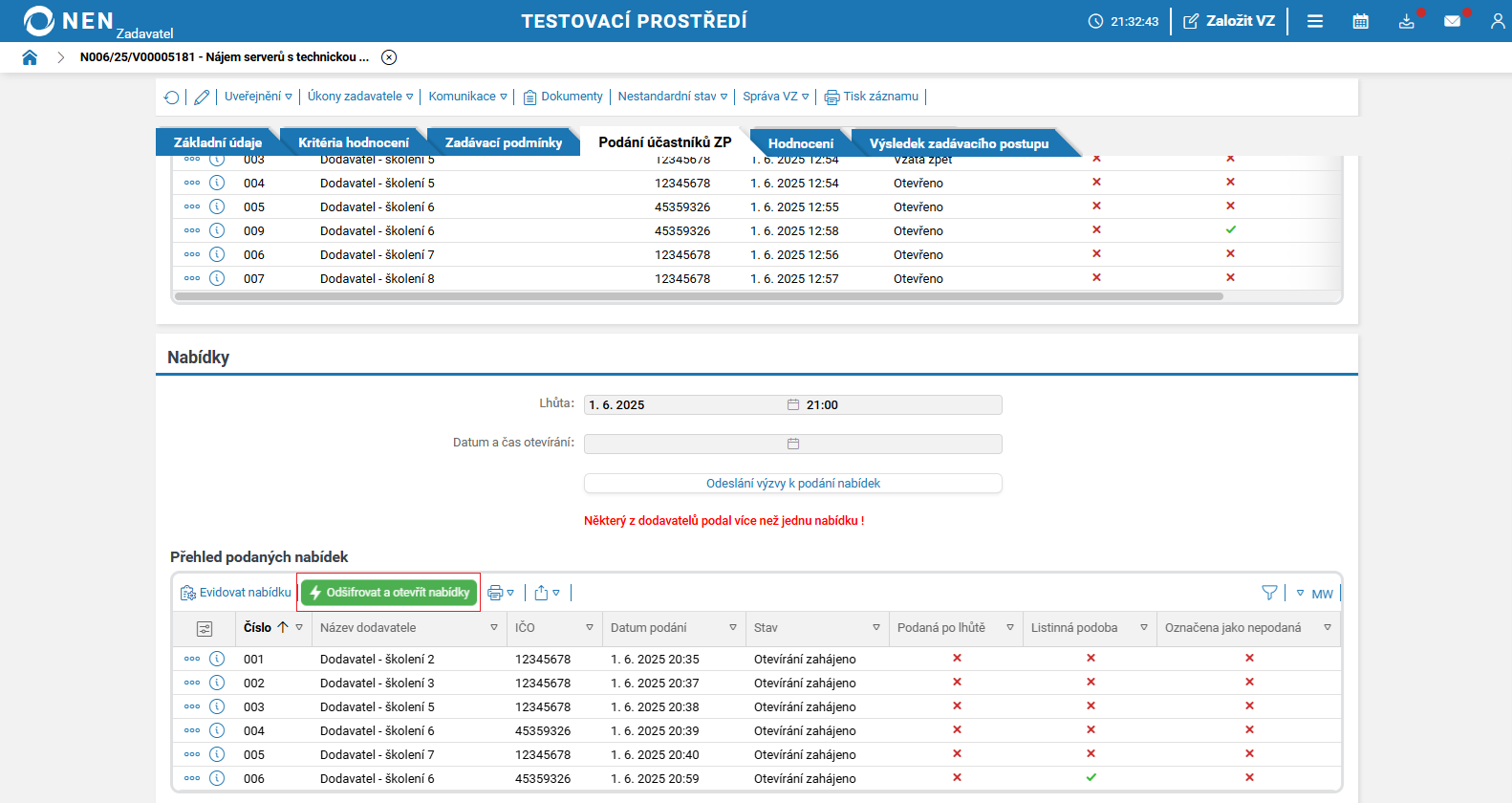
Task: Click Odšifrovat a otevřít nabídky button
Action: click(389, 593)
